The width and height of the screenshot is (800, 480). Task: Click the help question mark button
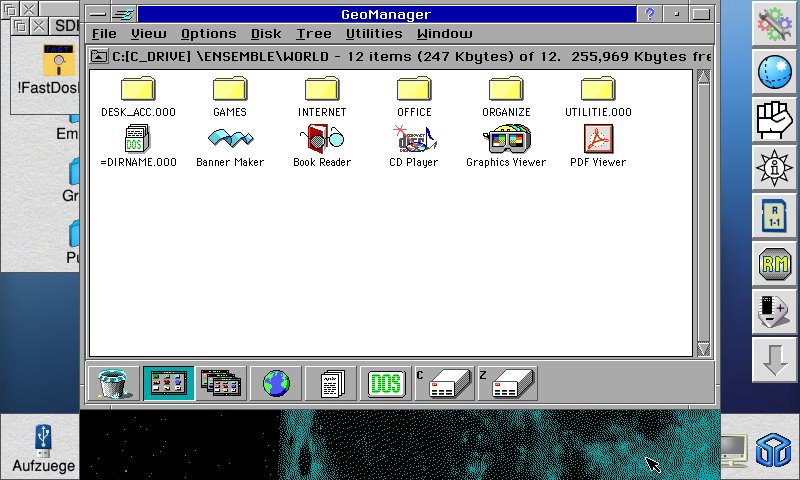tap(651, 14)
